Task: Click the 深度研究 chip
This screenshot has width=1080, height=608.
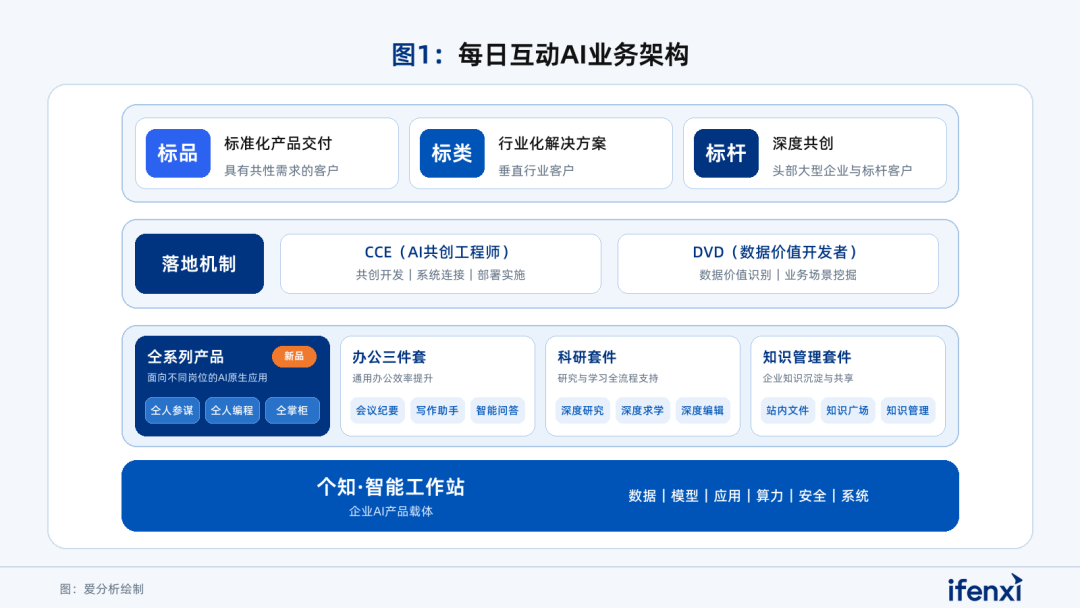Action: [583, 410]
